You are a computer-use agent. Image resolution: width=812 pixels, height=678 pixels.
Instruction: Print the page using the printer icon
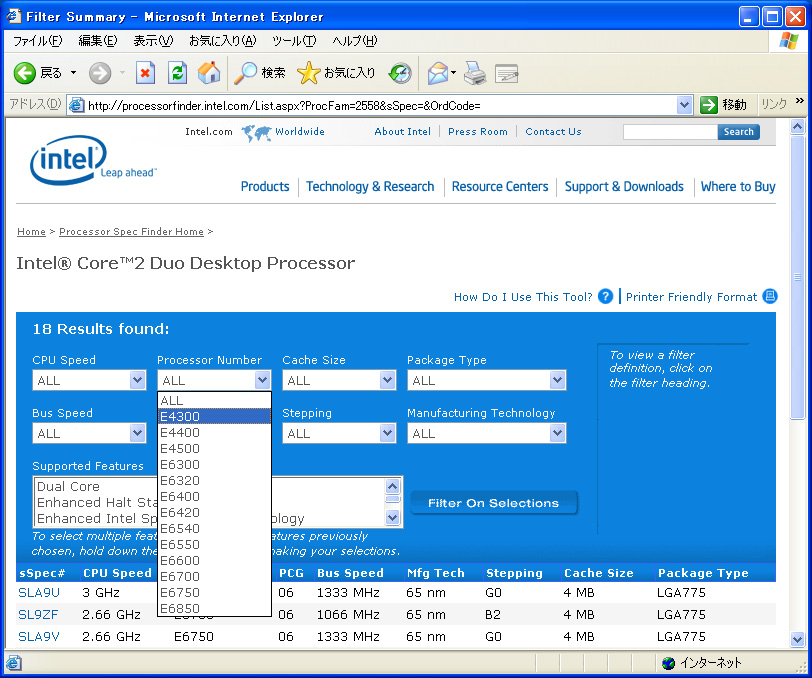coord(475,73)
